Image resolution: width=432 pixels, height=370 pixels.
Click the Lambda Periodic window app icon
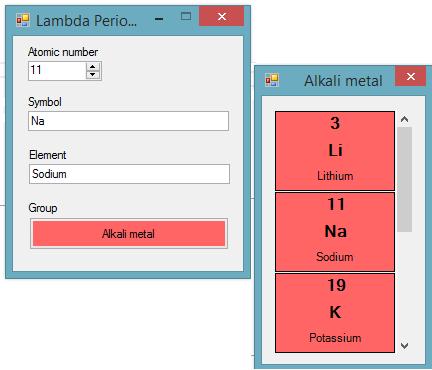click(x=23, y=20)
